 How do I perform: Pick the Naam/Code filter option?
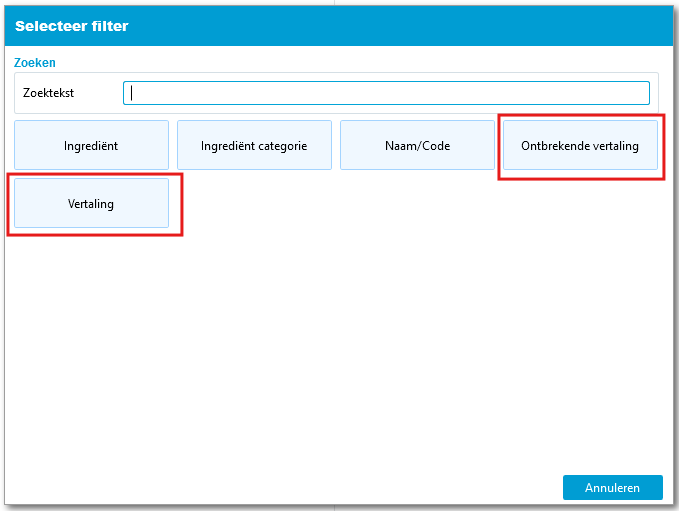pos(417,146)
